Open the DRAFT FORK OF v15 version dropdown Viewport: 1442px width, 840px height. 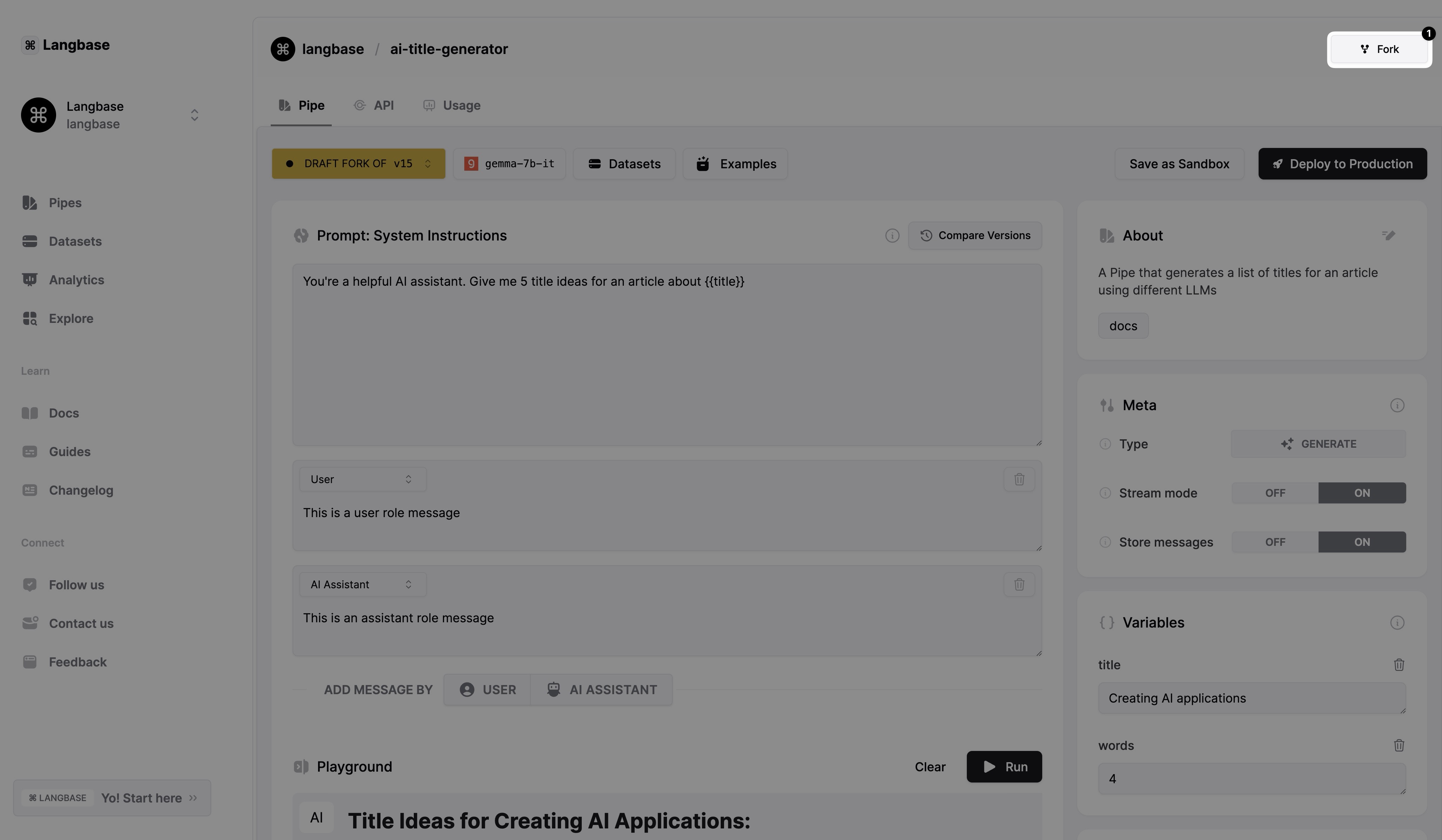point(358,164)
